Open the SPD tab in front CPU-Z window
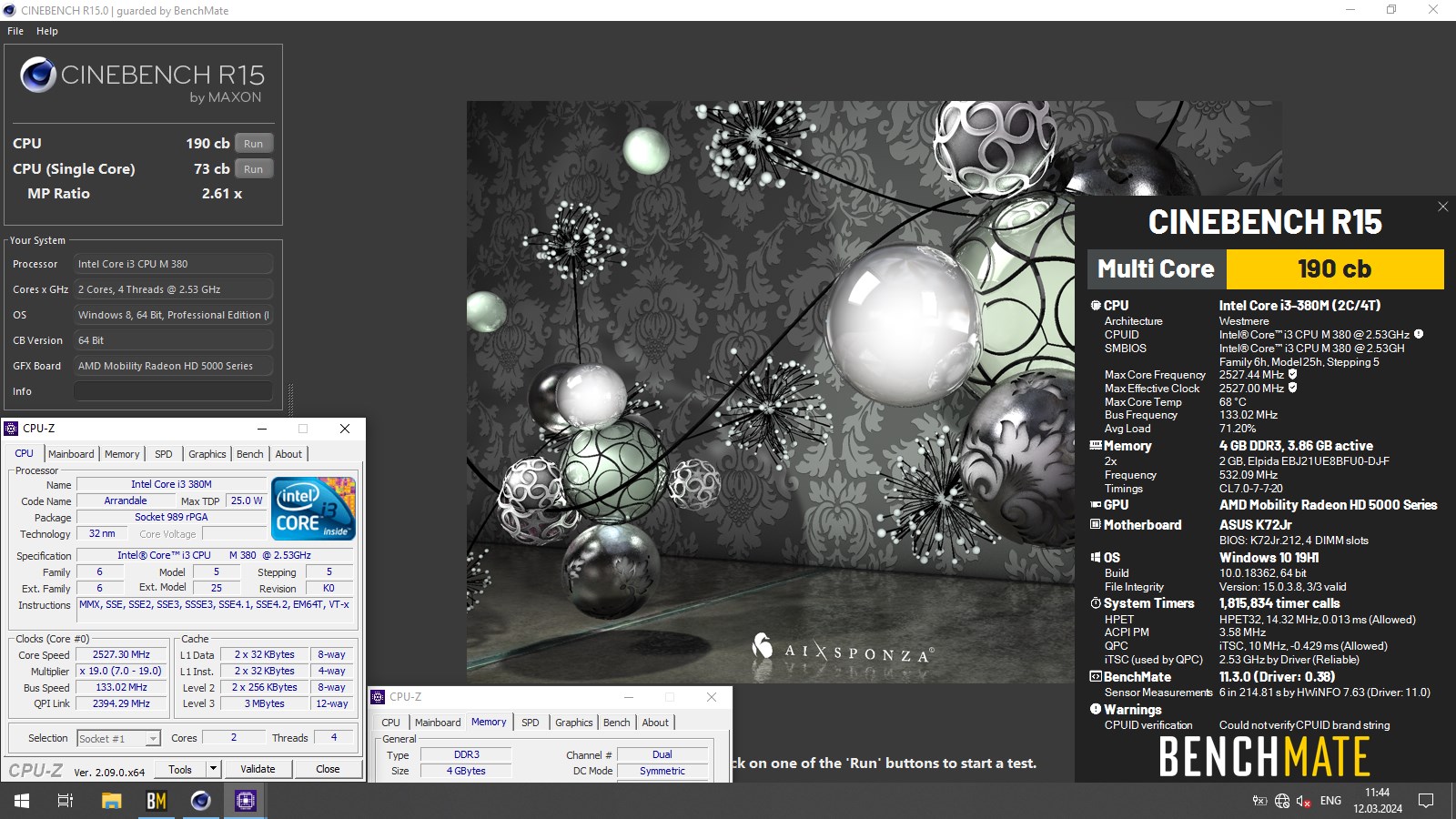1456x819 pixels. click(164, 454)
